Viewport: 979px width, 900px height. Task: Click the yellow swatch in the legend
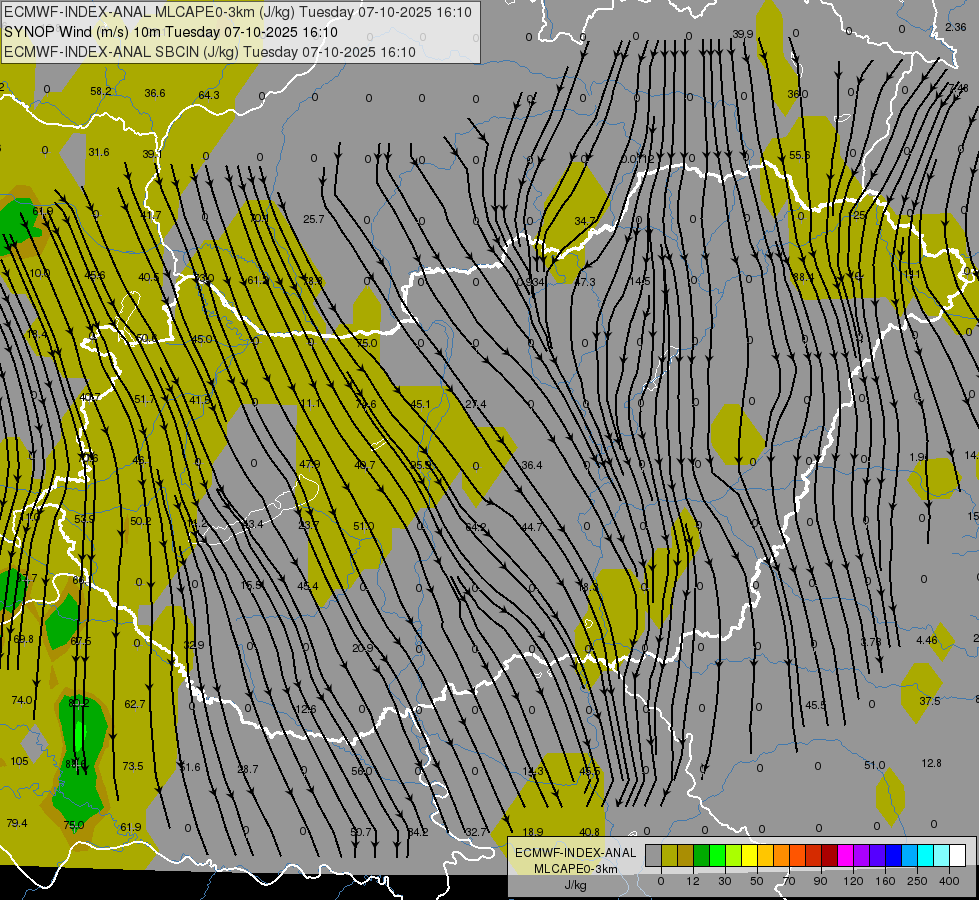749,855
